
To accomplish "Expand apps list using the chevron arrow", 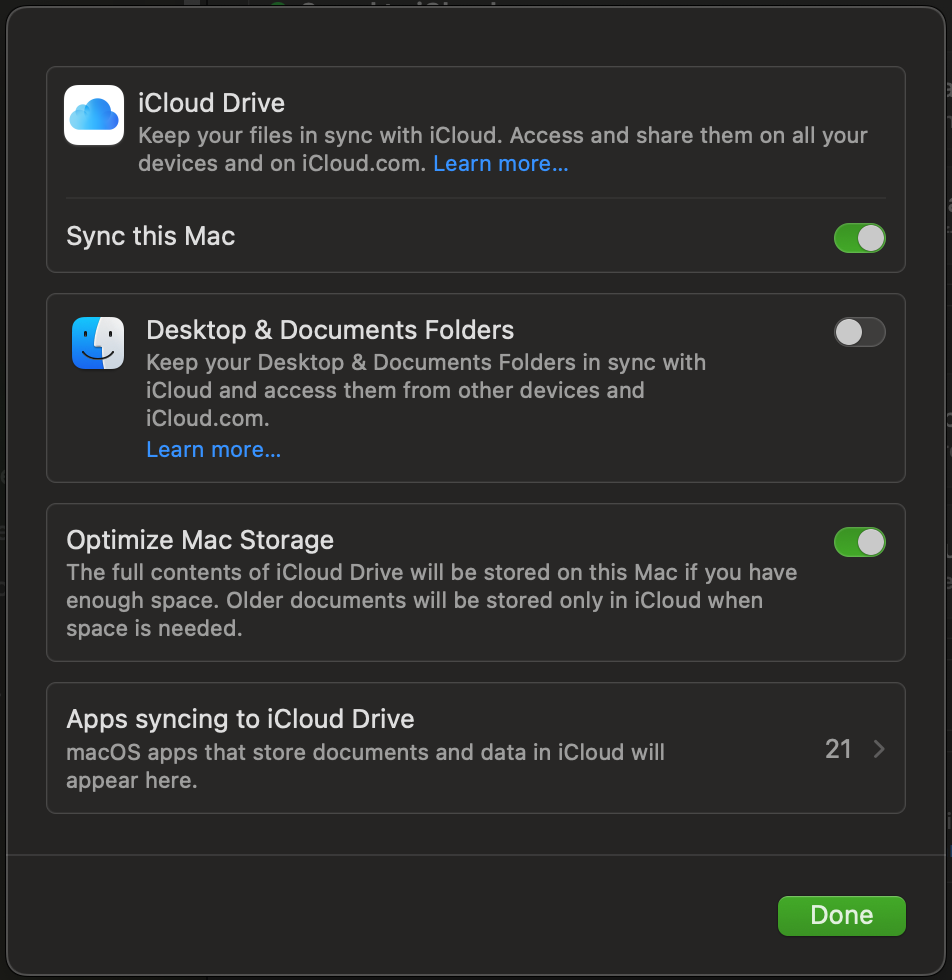I will (x=879, y=749).
